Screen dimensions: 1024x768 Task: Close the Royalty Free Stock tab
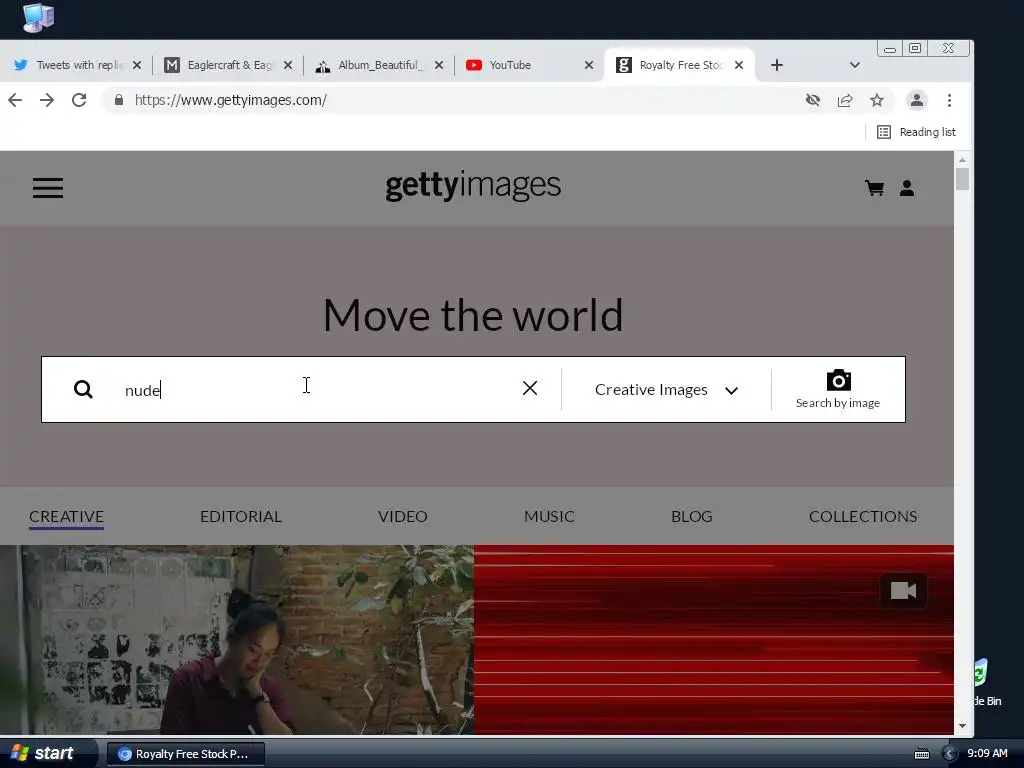[739, 65]
